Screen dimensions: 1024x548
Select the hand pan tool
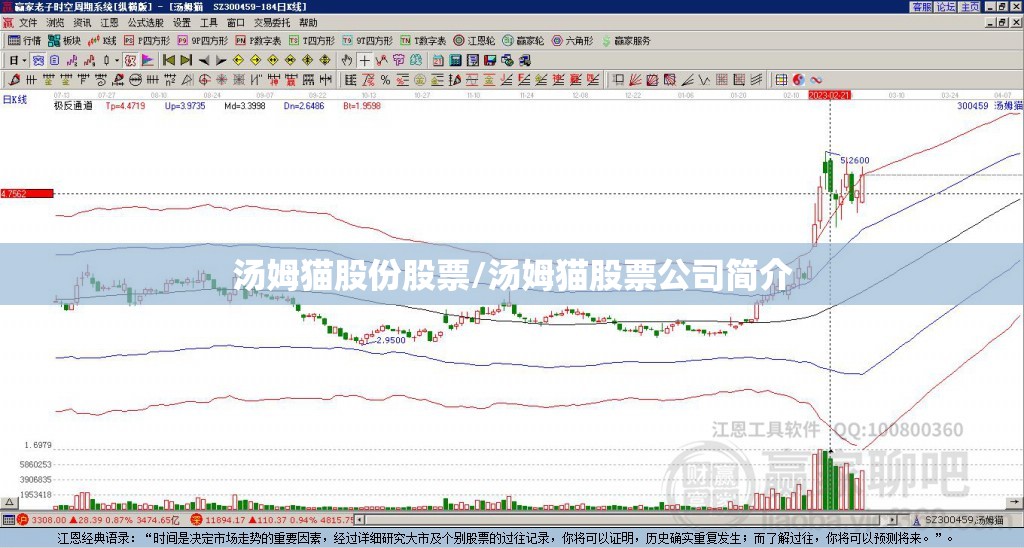coord(347,61)
